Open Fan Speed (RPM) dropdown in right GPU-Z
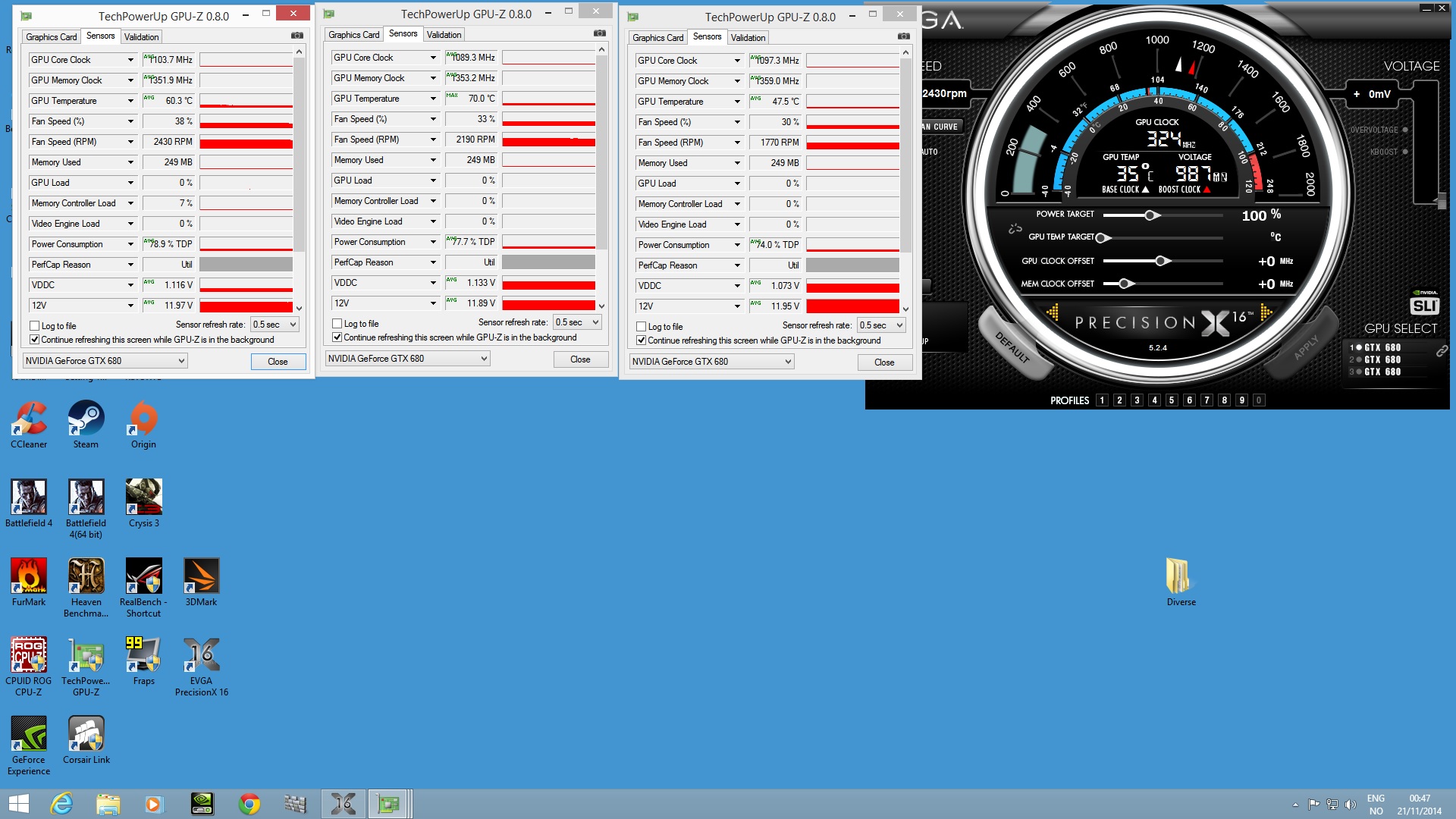The width and height of the screenshot is (1456, 819). click(x=737, y=143)
